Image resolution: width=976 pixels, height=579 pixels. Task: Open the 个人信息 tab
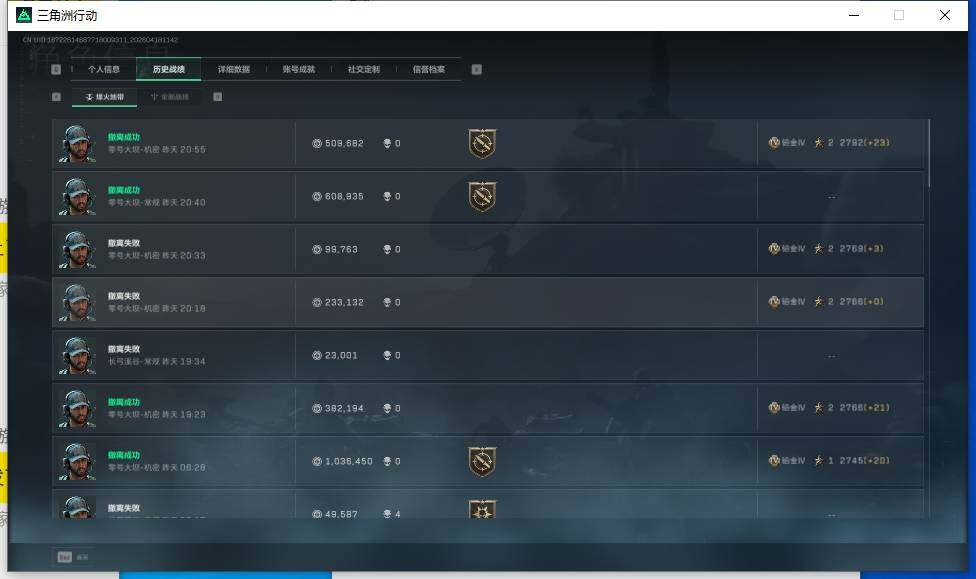104,69
